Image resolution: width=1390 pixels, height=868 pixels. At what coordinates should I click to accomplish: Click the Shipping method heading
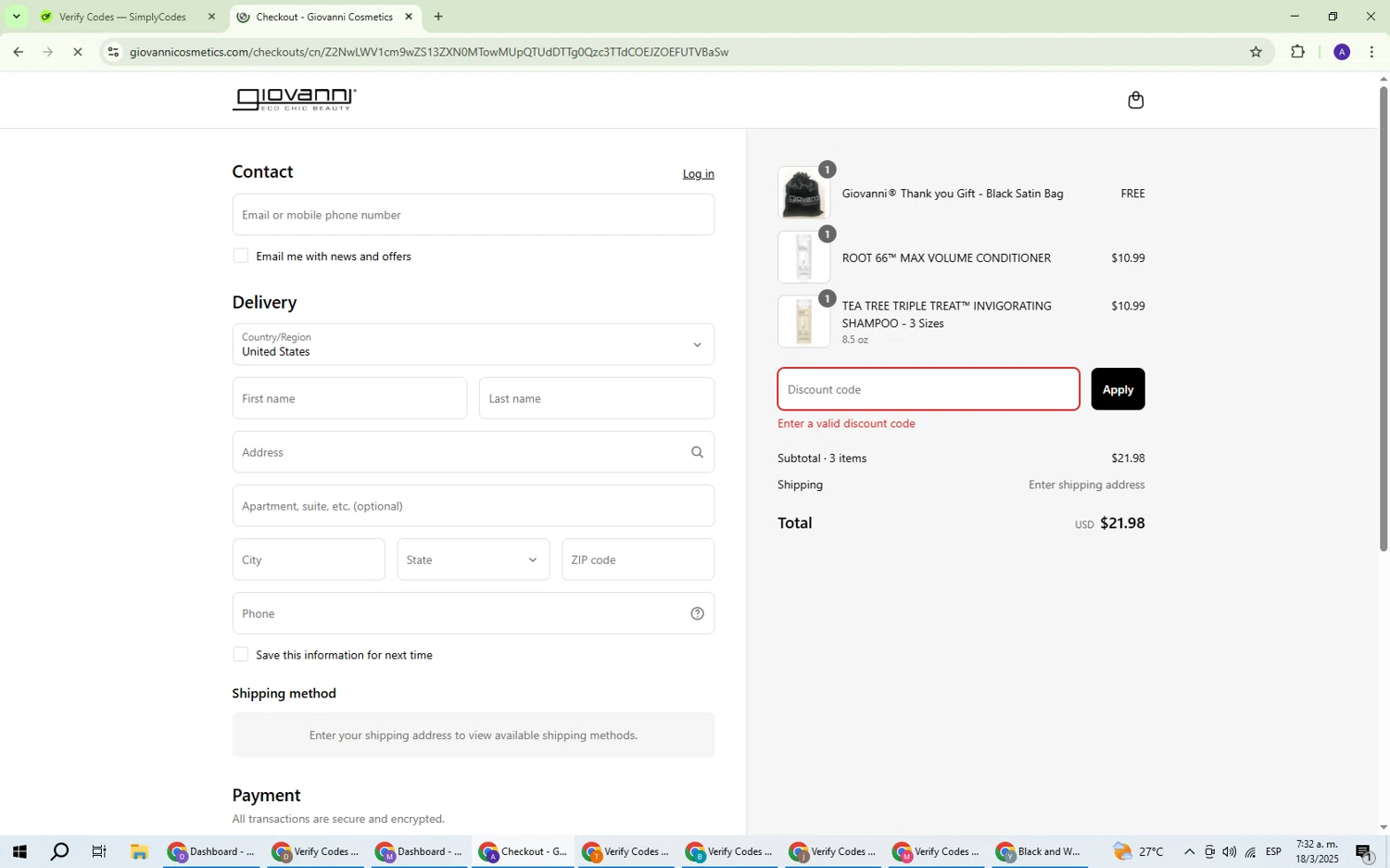(284, 694)
